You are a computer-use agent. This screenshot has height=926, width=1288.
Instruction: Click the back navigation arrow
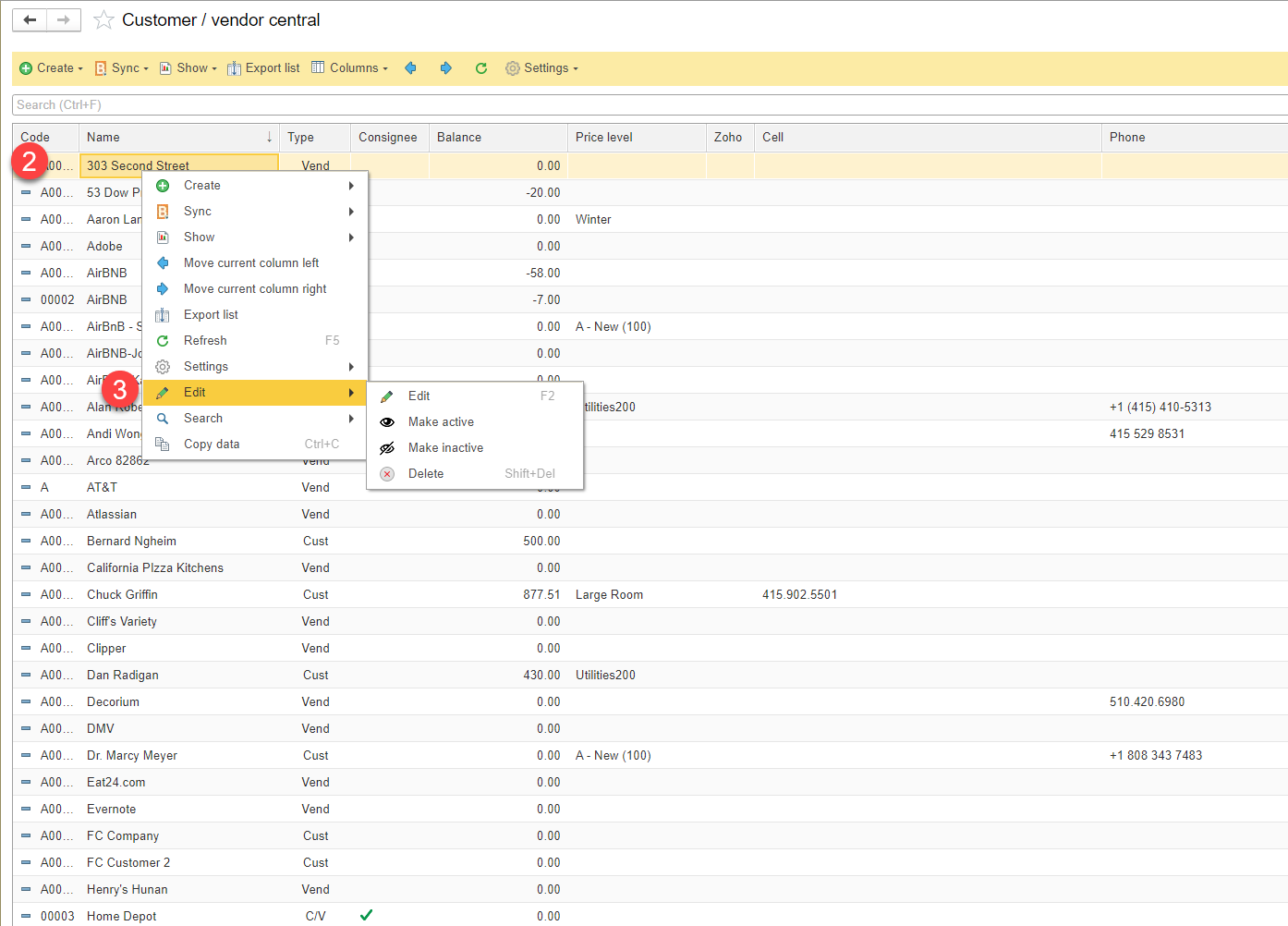(30, 19)
